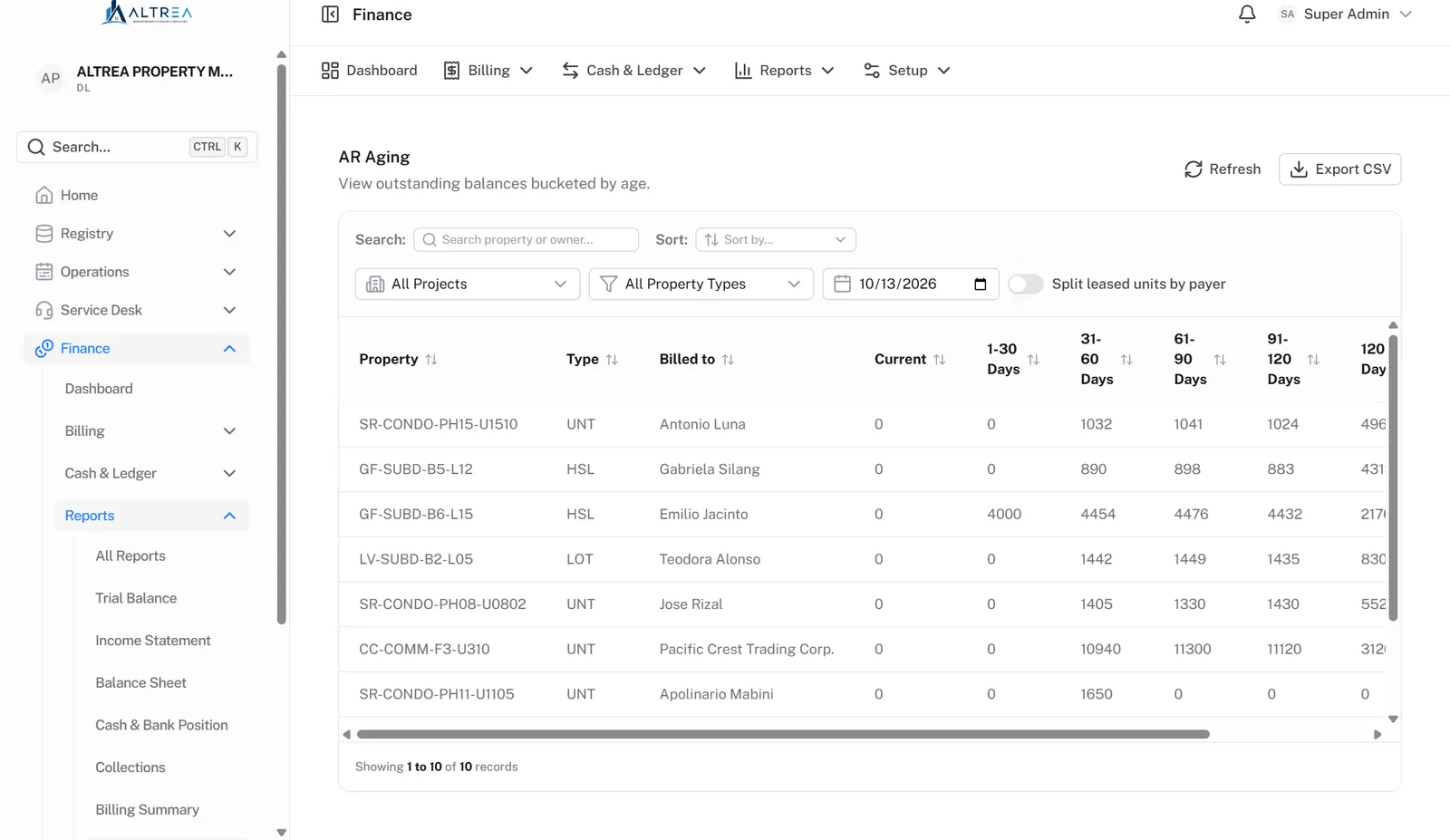Sort by 91-120 Days column arrows icon

coord(1313,360)
